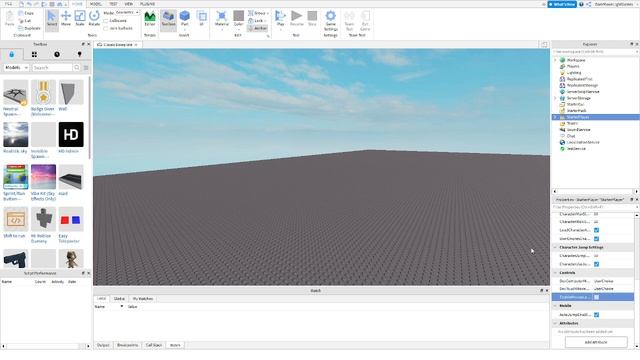The width and height of the screenshot is (640, 360).
Task: Click the Explorer filter field
Action: [x=594, y=52]
